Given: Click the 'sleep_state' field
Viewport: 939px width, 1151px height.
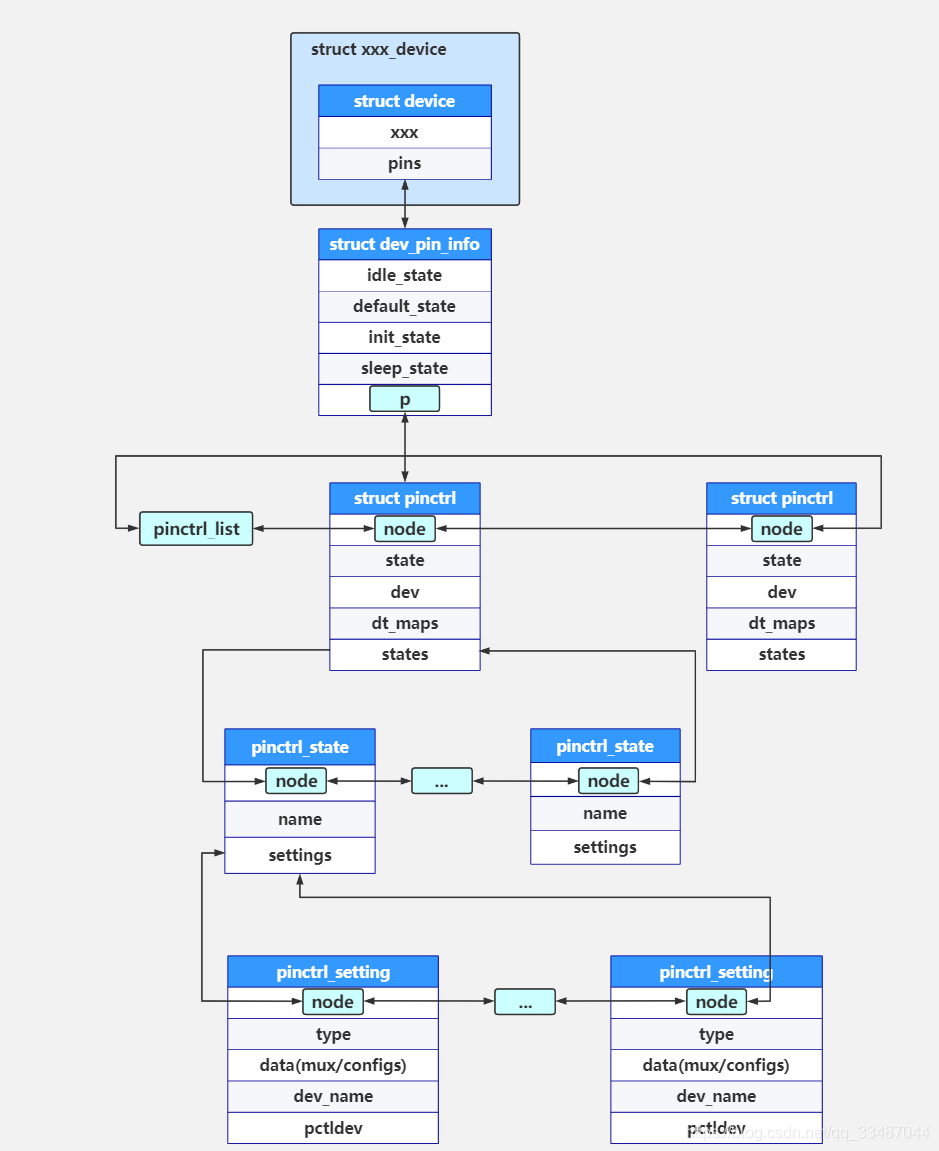Looking at the screenshot, I should [405, 368].
